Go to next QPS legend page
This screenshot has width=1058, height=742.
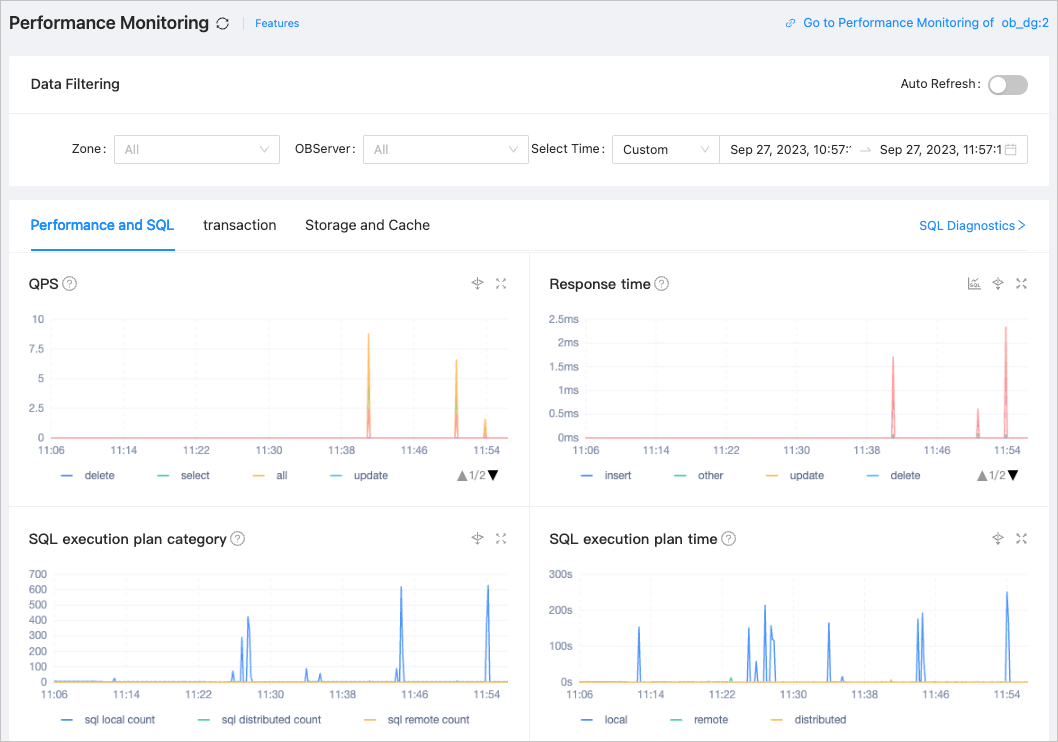493,476
